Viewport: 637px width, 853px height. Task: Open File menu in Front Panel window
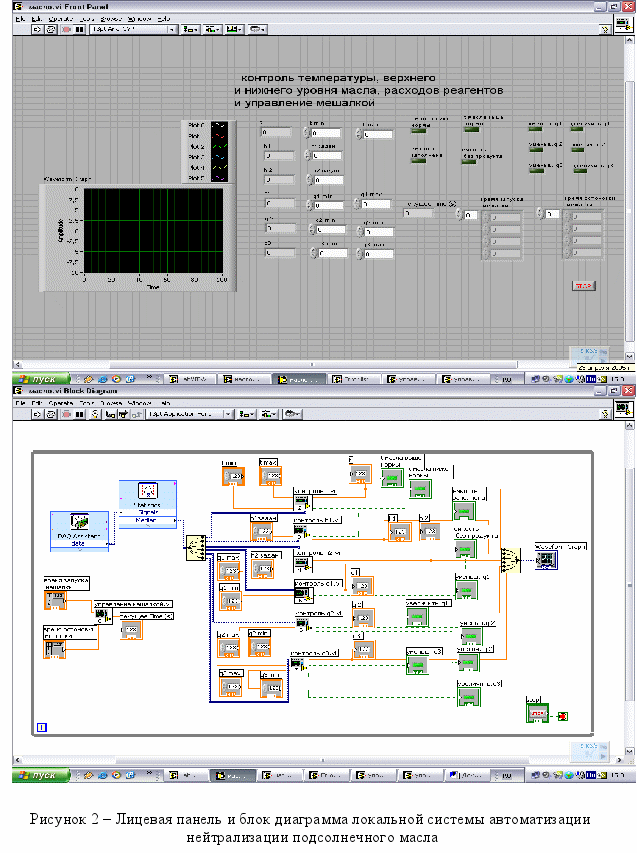click(x=20, y=18)
